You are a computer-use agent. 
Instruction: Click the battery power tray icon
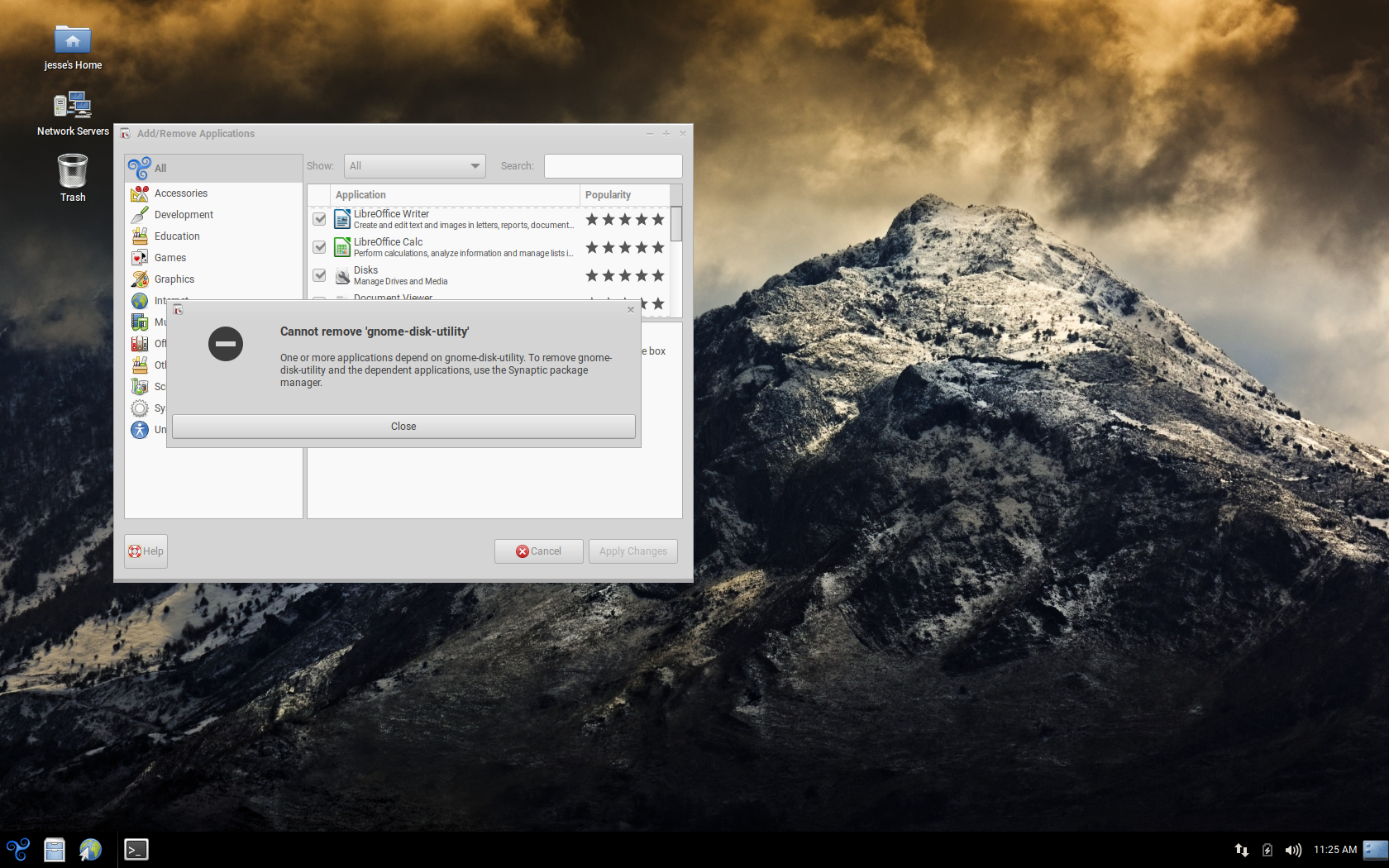tap(1267, 850)
